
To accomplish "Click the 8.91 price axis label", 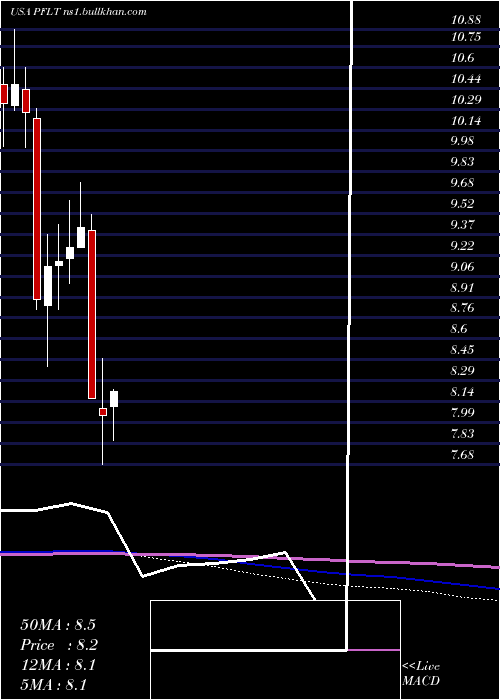I will click(x=462, y=288).
